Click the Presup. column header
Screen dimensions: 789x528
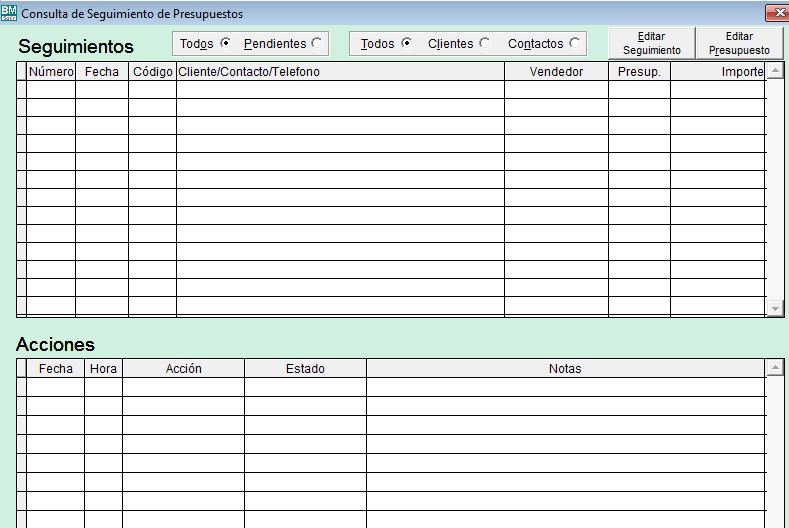coord(639,72)
